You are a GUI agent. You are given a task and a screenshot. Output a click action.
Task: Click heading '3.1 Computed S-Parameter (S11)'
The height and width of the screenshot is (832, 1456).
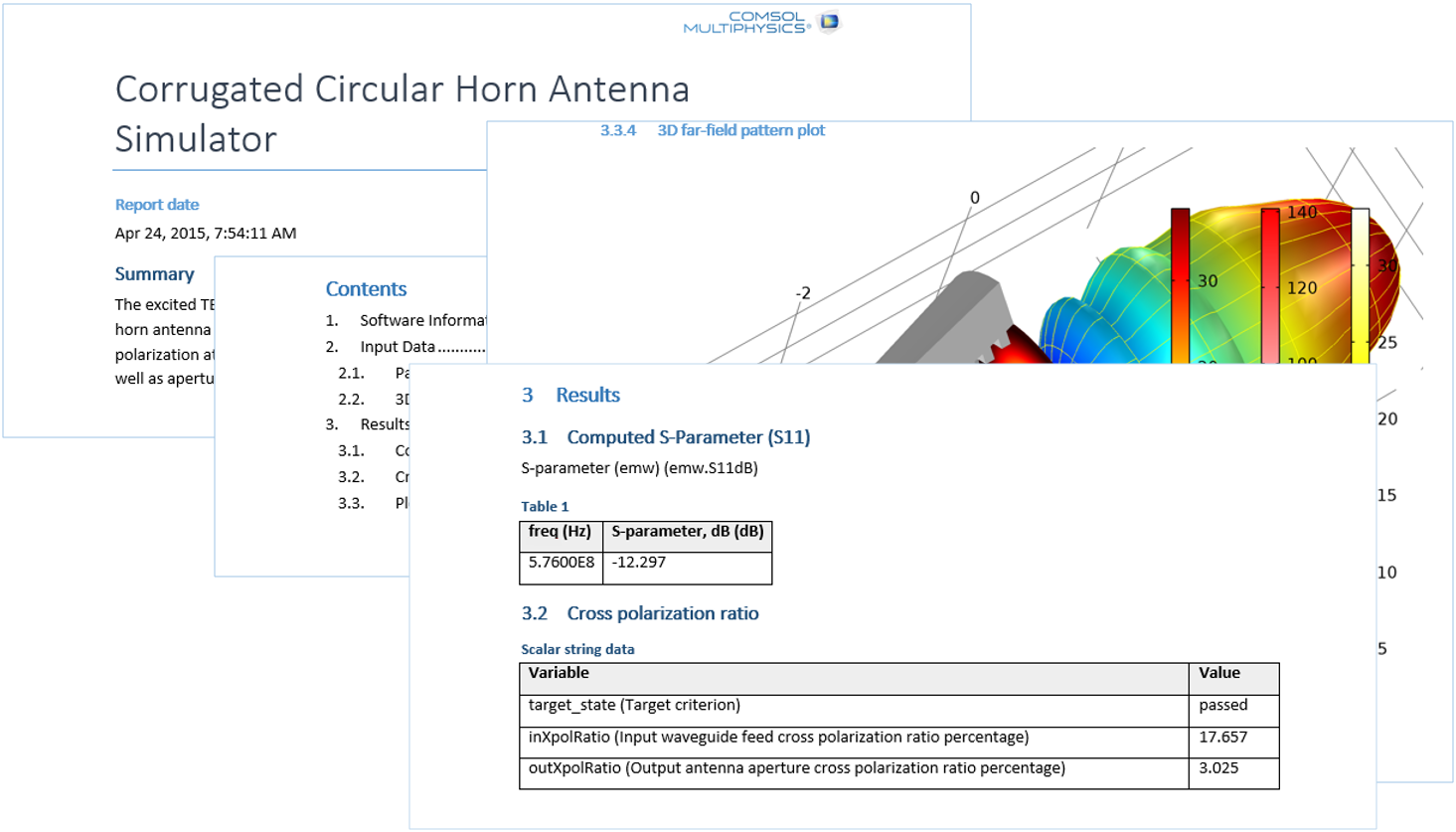point(666,437)
